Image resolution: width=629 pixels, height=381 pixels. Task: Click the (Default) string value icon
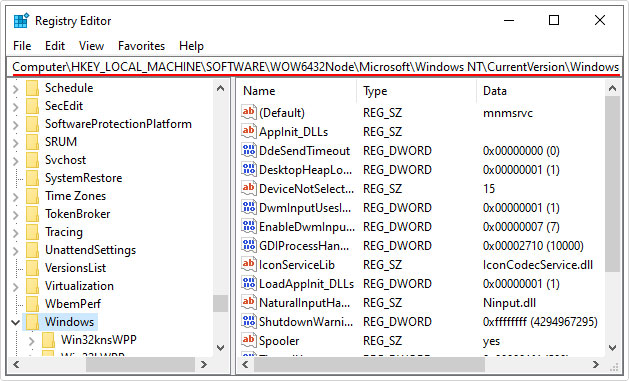(x=249, y=112)
